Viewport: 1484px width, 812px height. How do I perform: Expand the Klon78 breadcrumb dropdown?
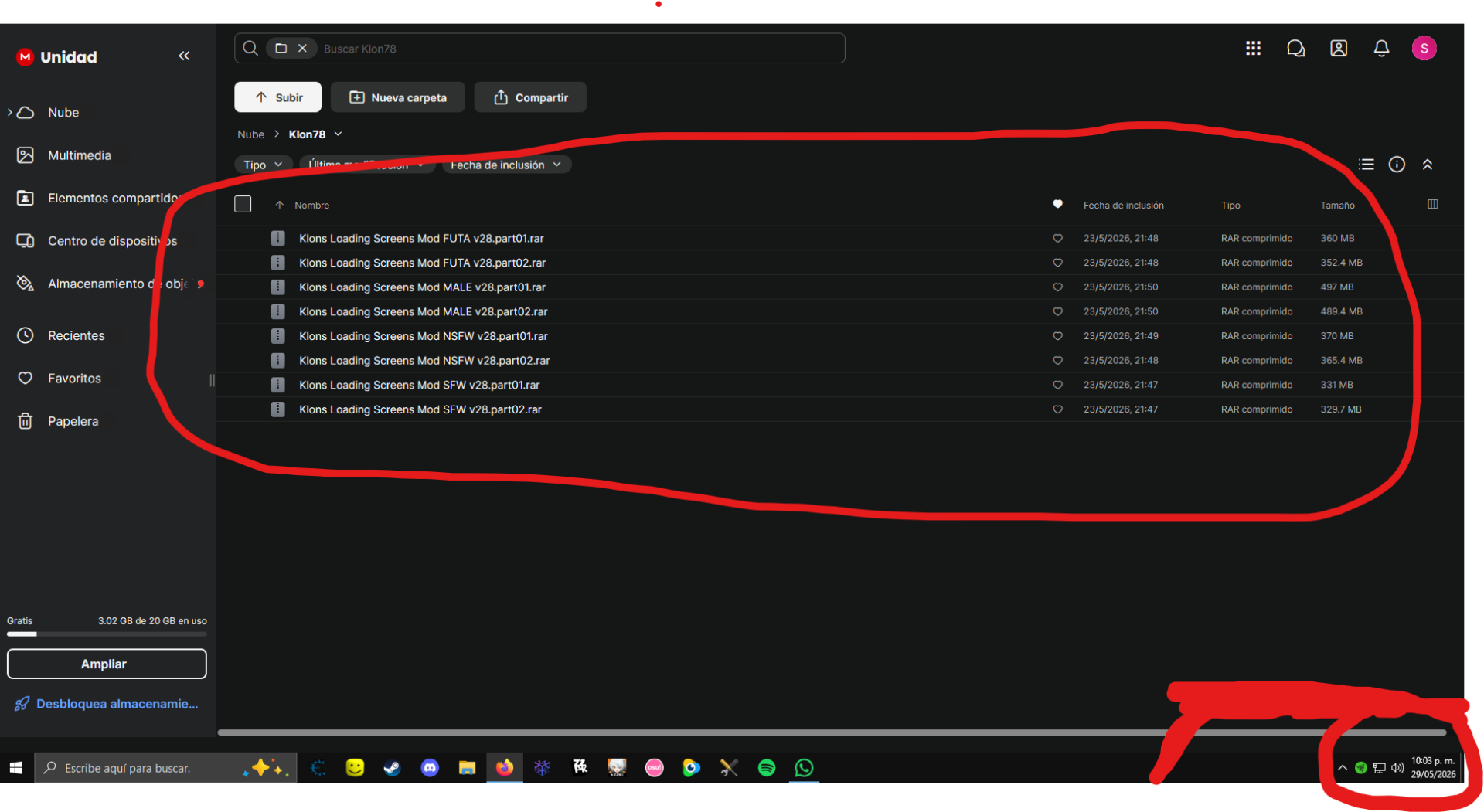point(338,134)
